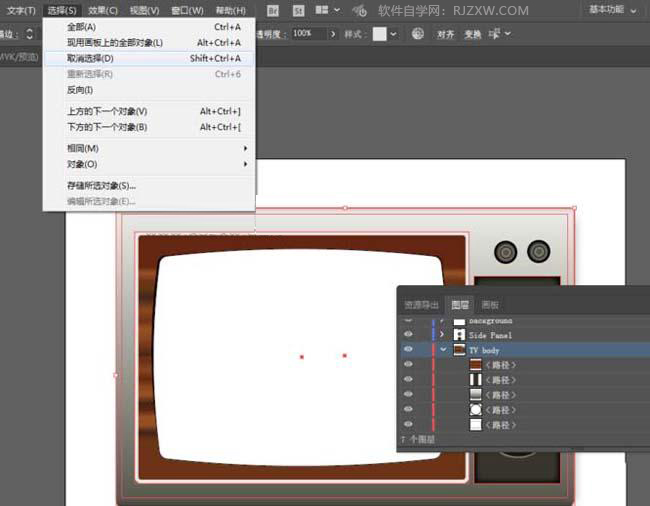Open the Bridge (Br) icon
Image resolution: width=650 pixels, height=506 pixels.
pyautogui.click(x=272, y=10)
